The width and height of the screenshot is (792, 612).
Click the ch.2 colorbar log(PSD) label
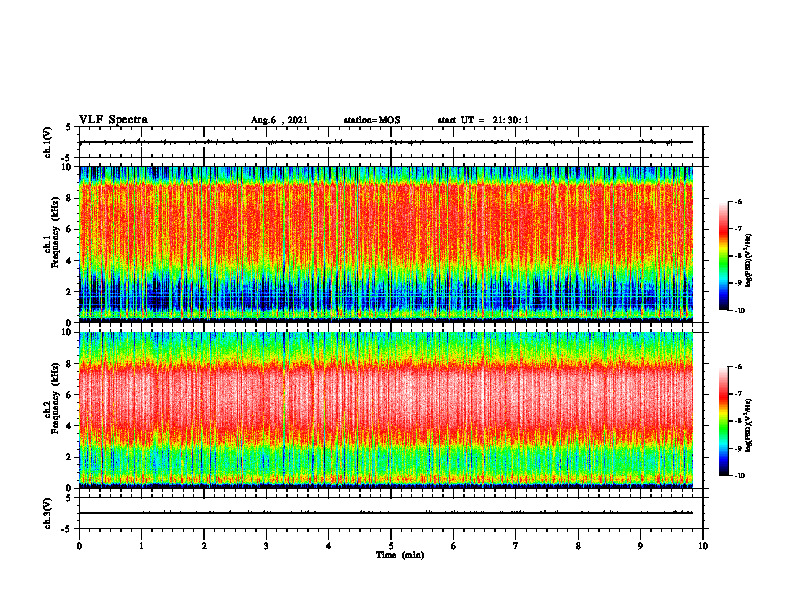(x=749, y=426)
